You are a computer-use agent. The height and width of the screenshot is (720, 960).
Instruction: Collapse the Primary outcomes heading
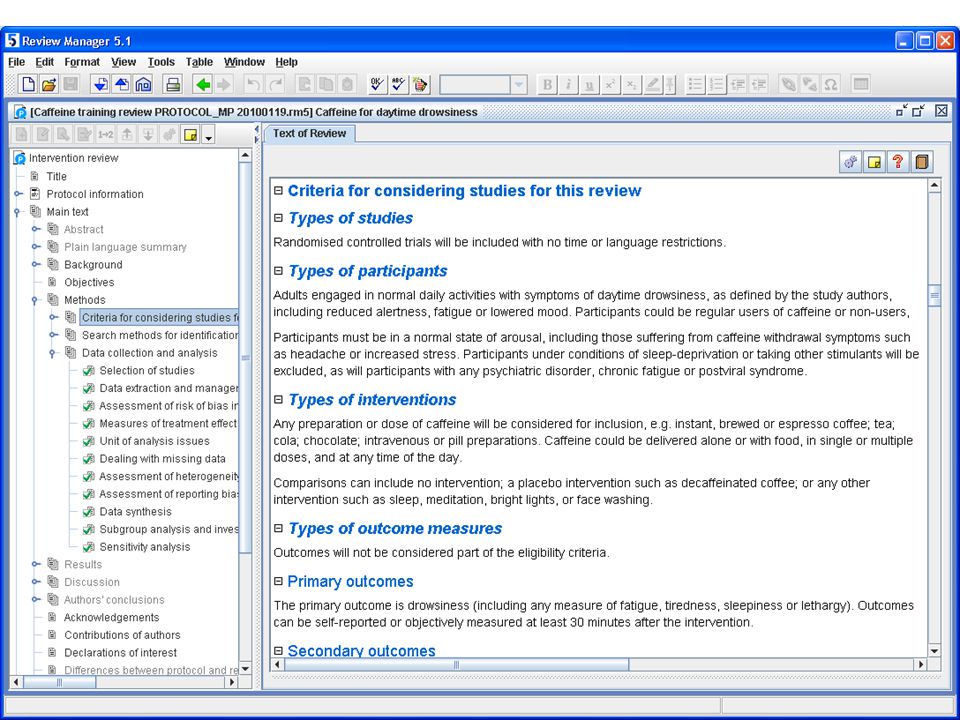[279, 581]
